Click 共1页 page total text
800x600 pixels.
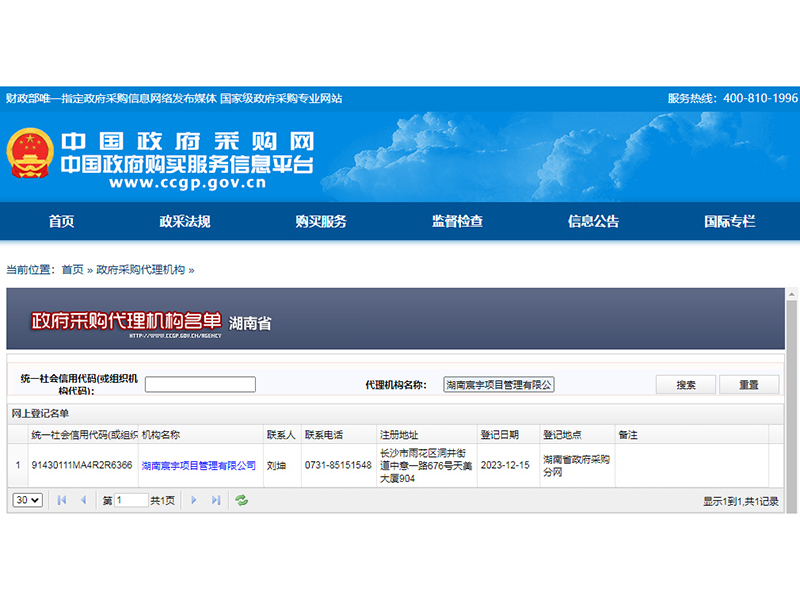pos(162,501)
